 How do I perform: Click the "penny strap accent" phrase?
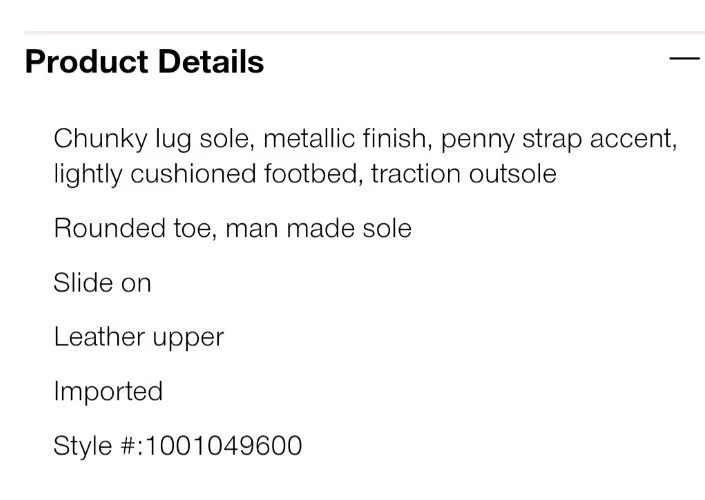[x=558, y=139]
